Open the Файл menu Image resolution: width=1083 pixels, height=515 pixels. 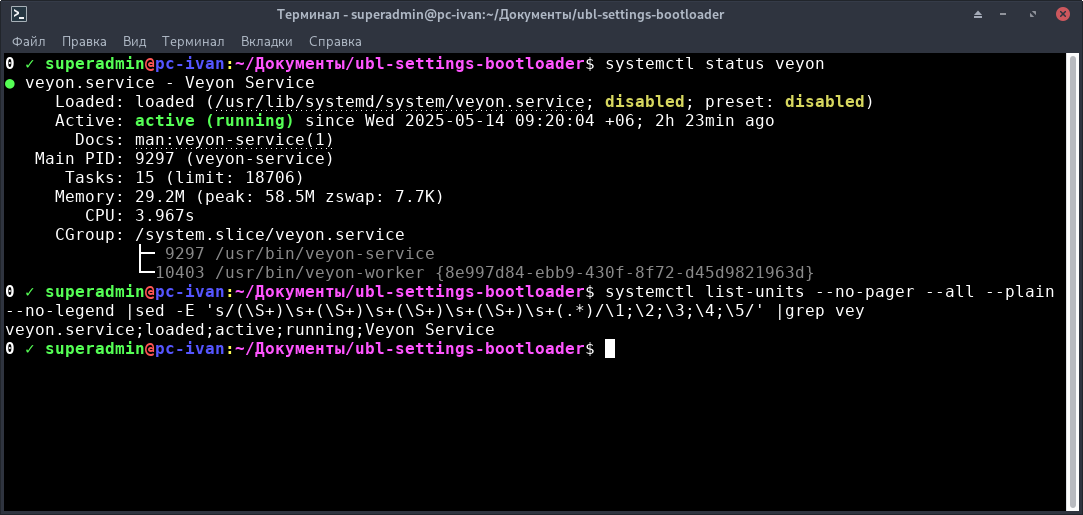pos(29,41)
